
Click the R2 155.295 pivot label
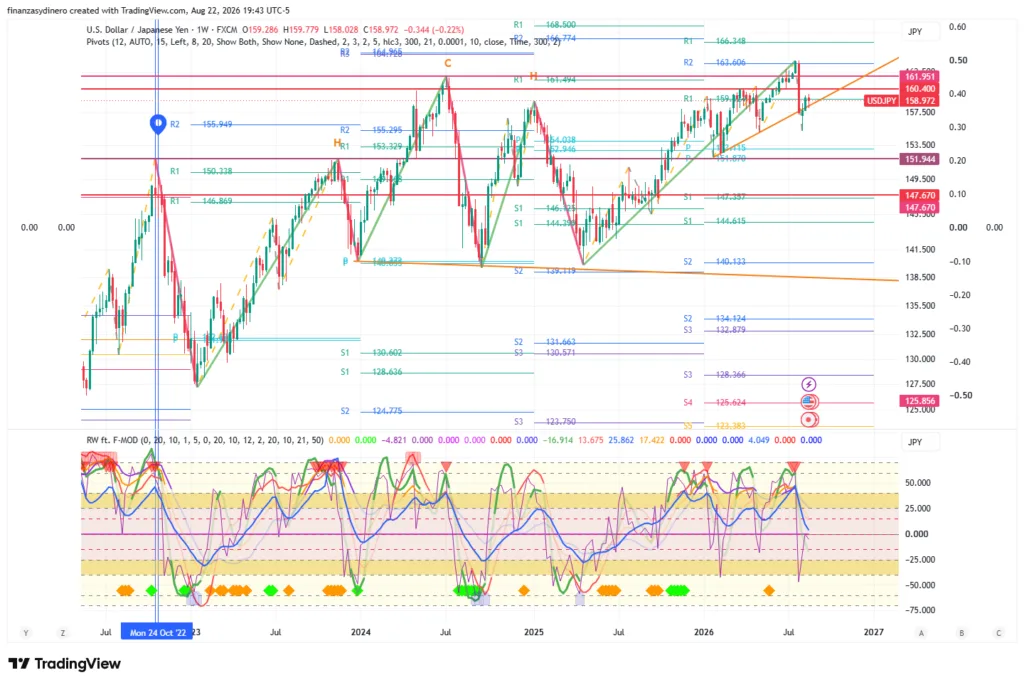(x=371, y=130)
